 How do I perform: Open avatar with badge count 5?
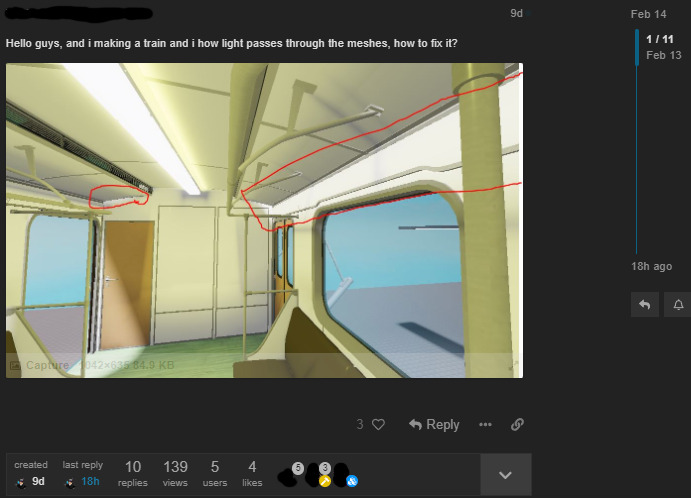click(290, 475)
